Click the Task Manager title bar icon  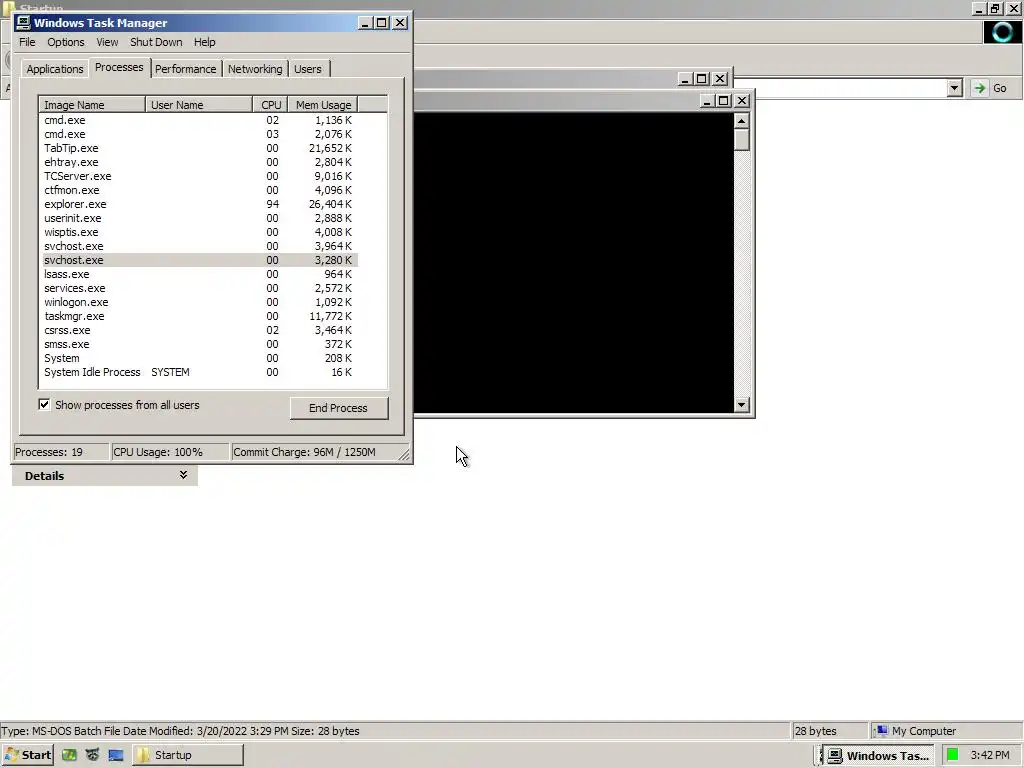[x=24, y=23]
